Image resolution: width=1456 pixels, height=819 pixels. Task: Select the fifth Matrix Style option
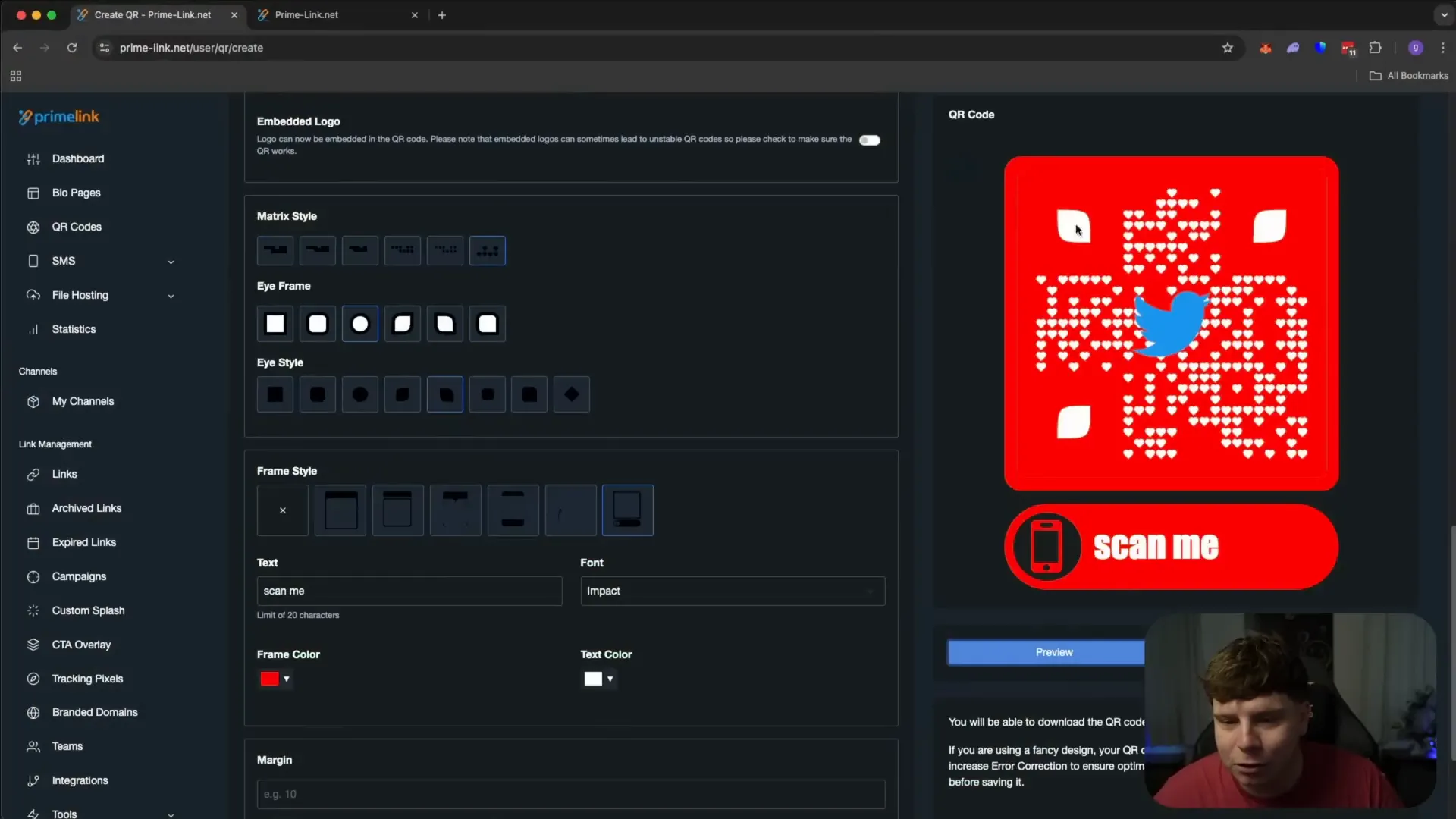445,250
